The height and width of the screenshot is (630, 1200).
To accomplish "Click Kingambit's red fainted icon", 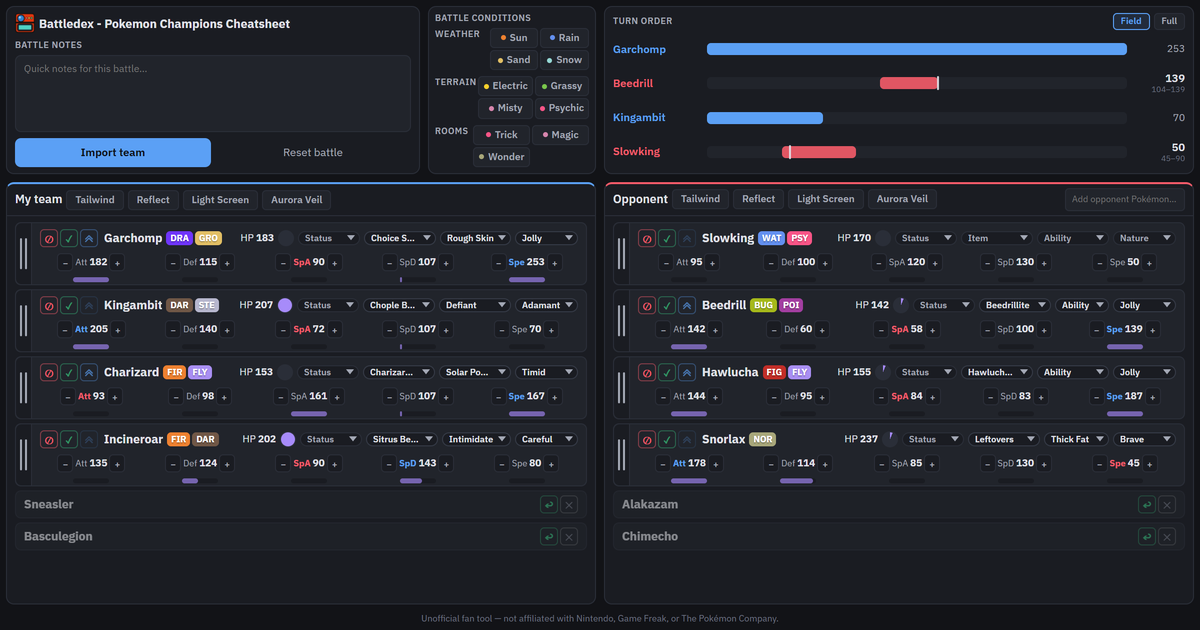I will click(48, 305).
